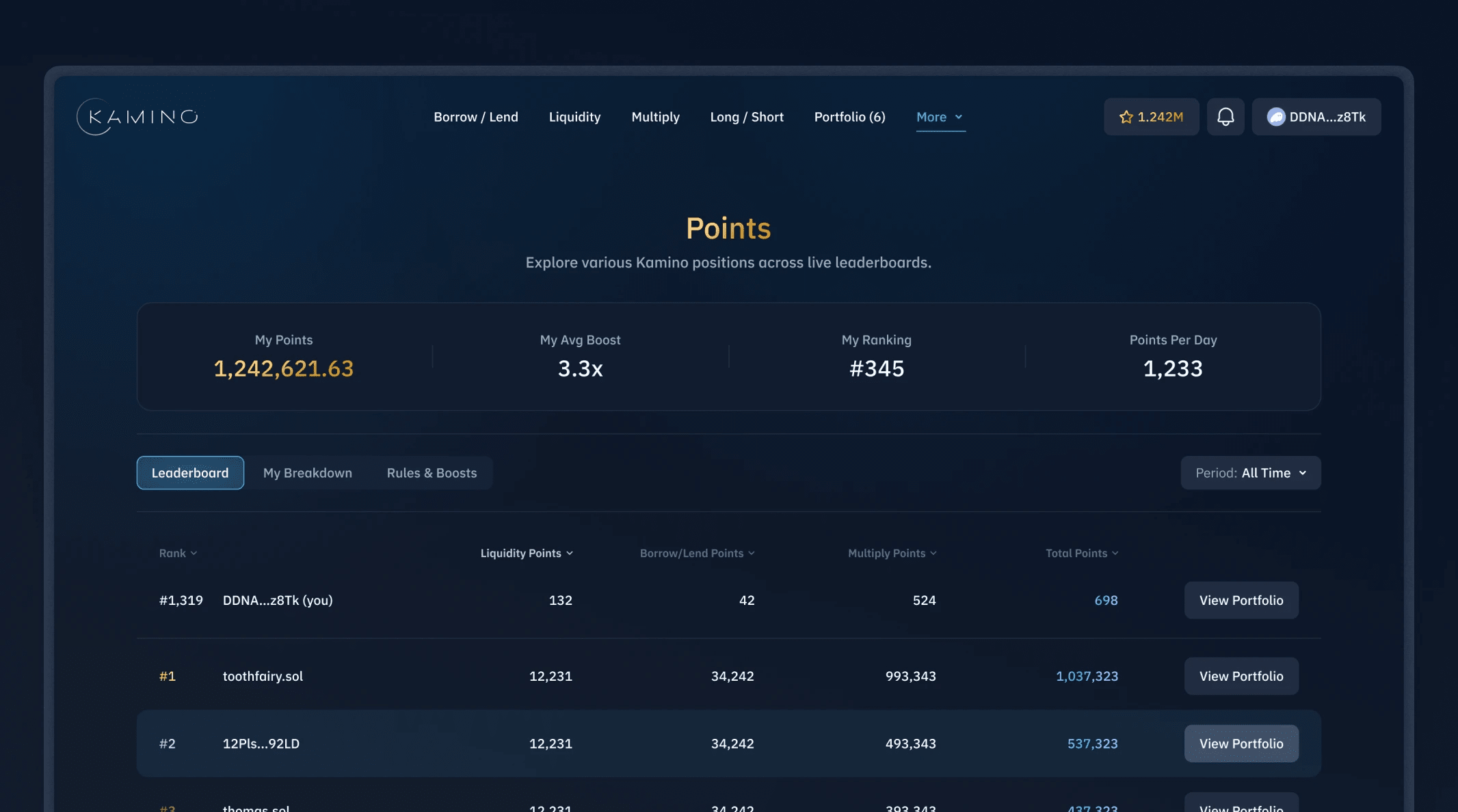Sort by Multiply Points column

tap(892, 553)
